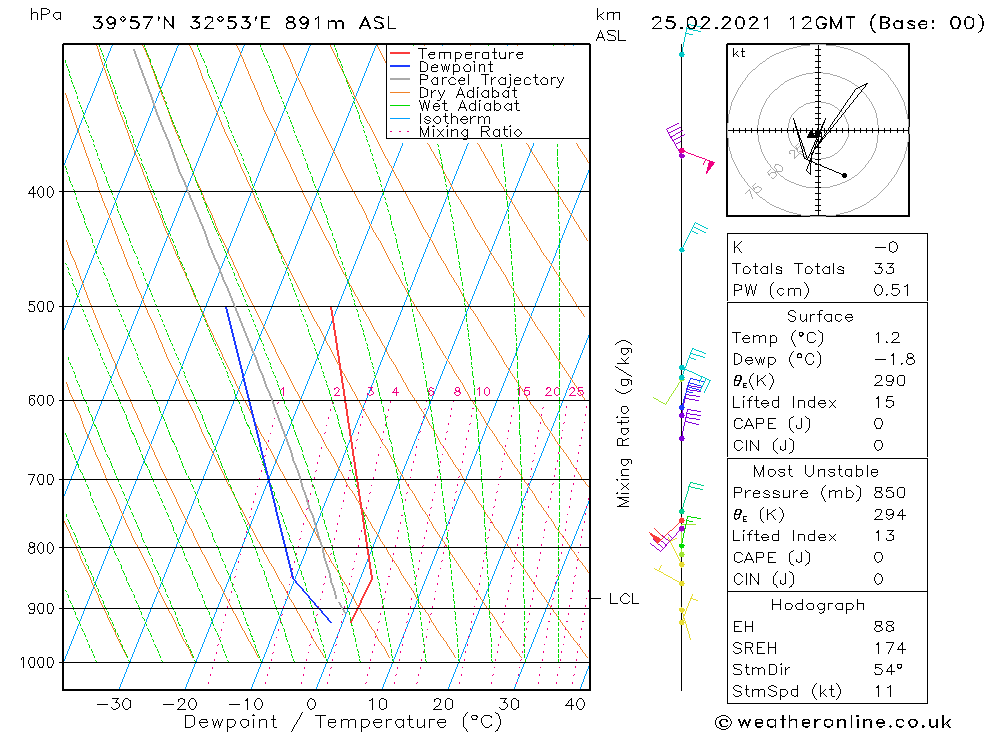Click the 700 hPa pressure label
Image resolution: width=1000 pixels, height=733 pixels.
(41, 480)
